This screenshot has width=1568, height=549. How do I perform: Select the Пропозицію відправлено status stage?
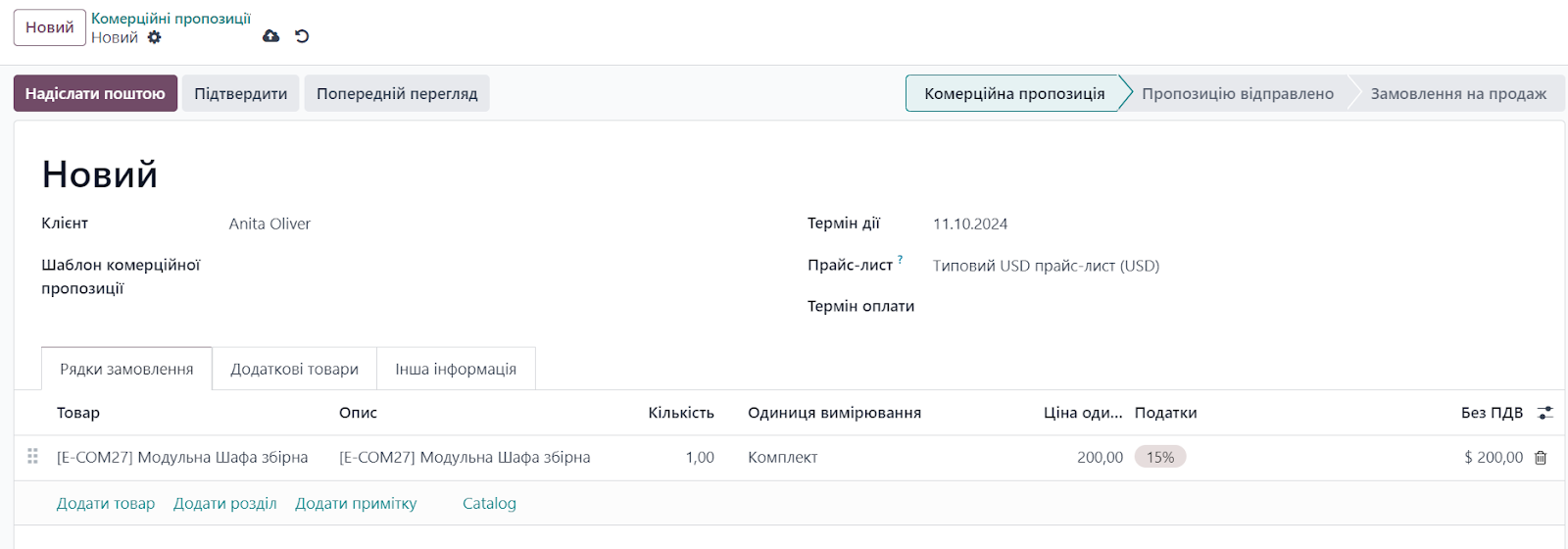pos(1237,93)
